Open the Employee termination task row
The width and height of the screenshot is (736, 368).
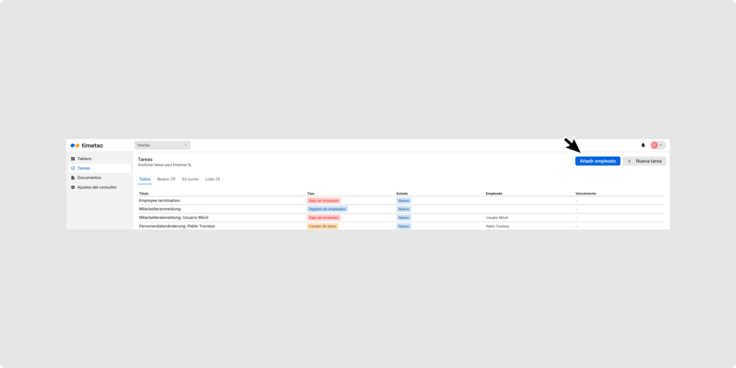coord(401,200)
